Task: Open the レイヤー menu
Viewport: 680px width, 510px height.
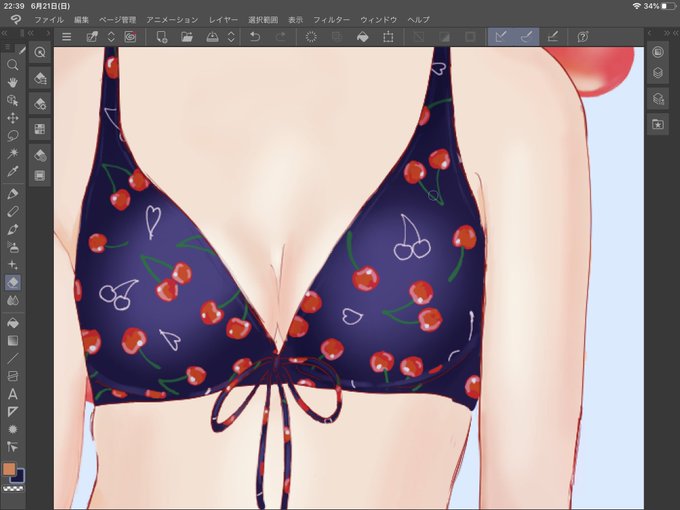Action: tap(223, 20)
